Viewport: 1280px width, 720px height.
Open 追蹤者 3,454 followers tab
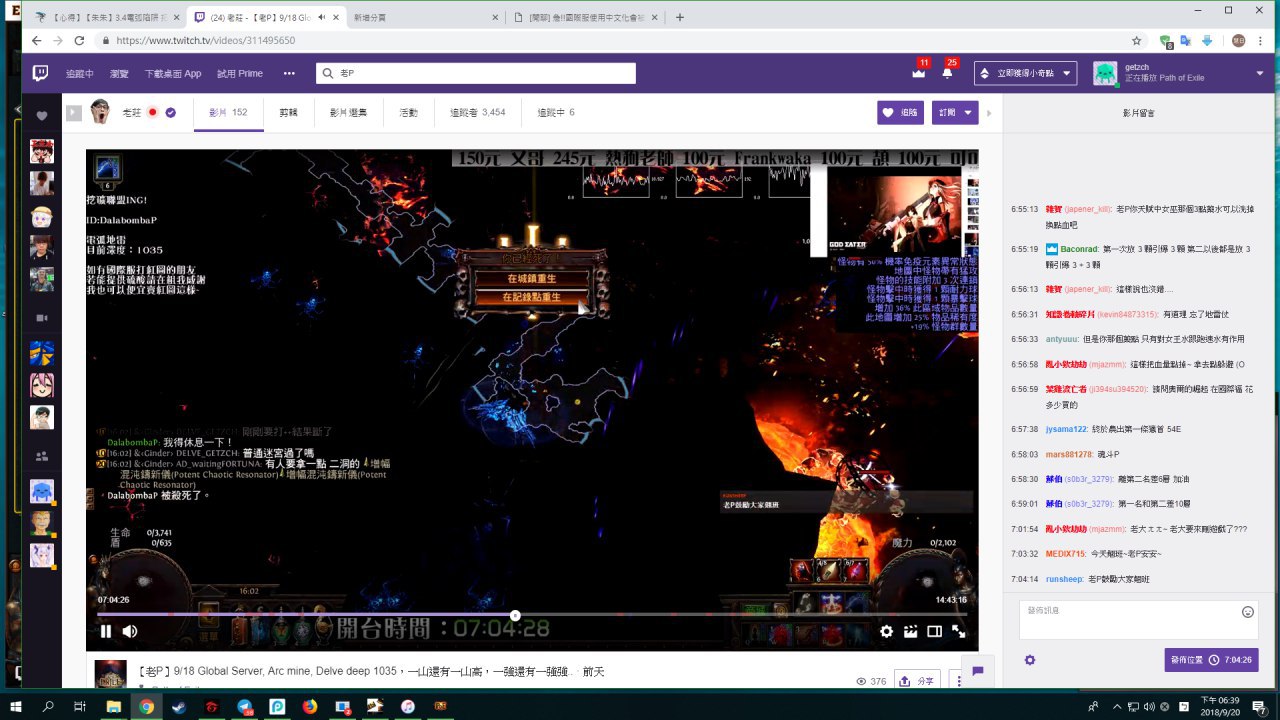pyautogui.click(x=477, y=113)
